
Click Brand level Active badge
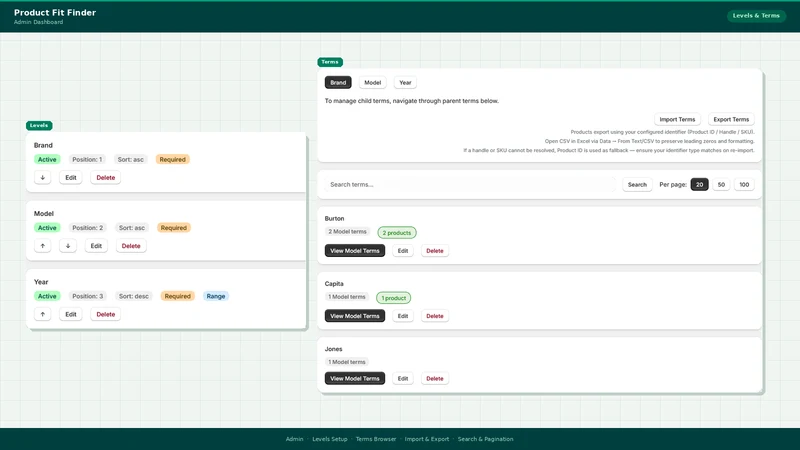tap(47, 160)
